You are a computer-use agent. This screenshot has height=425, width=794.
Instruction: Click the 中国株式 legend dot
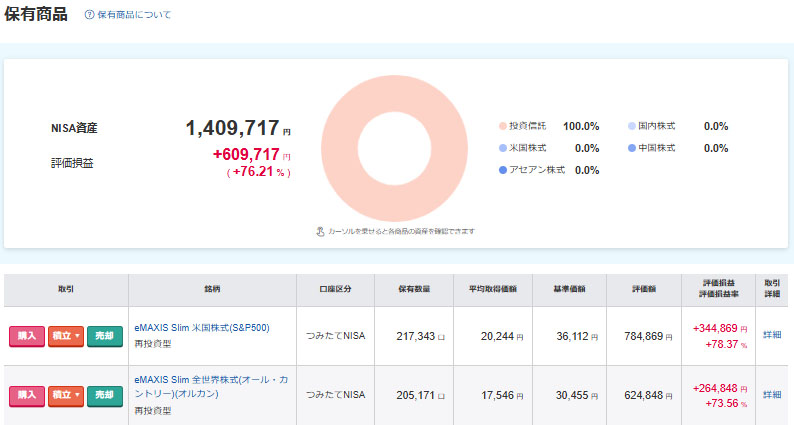[x=632, y=148]
